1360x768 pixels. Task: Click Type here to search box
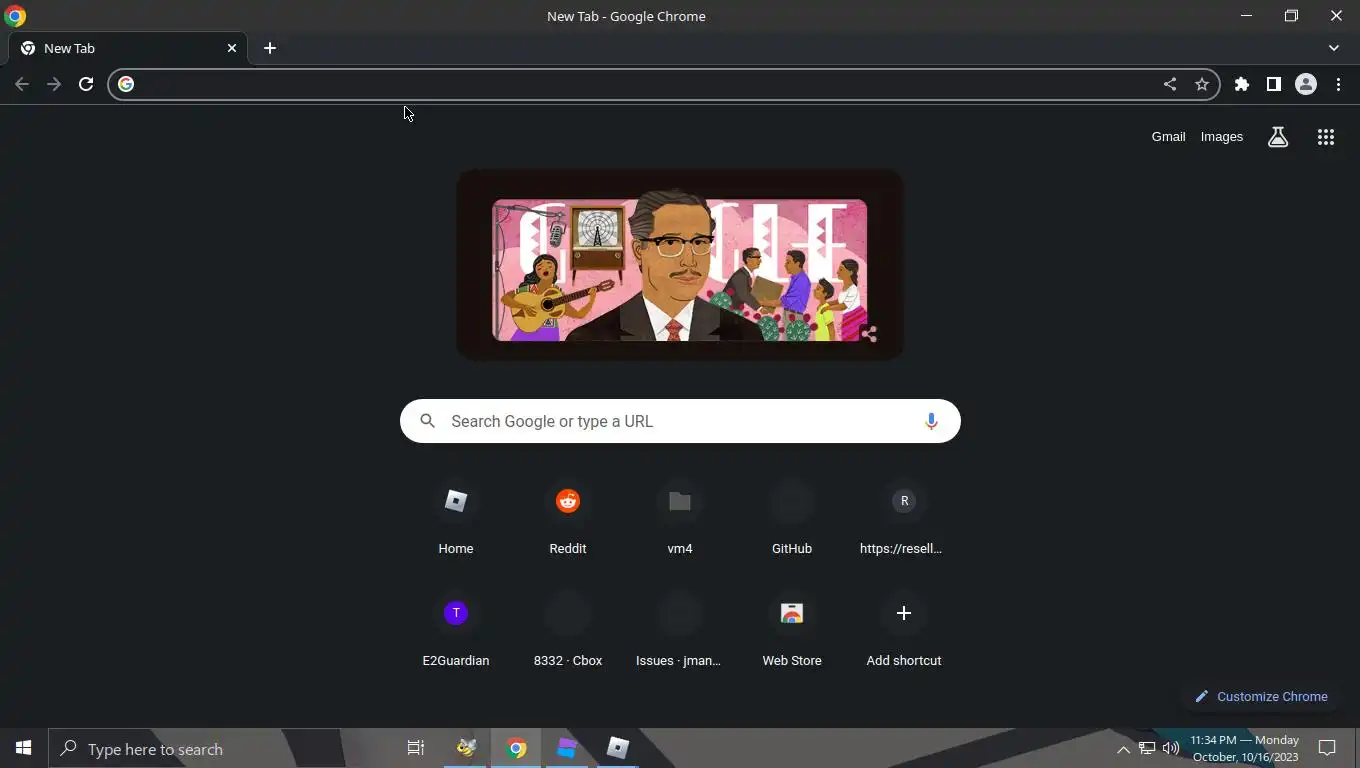pyautogui.click(x=195, y=748)
